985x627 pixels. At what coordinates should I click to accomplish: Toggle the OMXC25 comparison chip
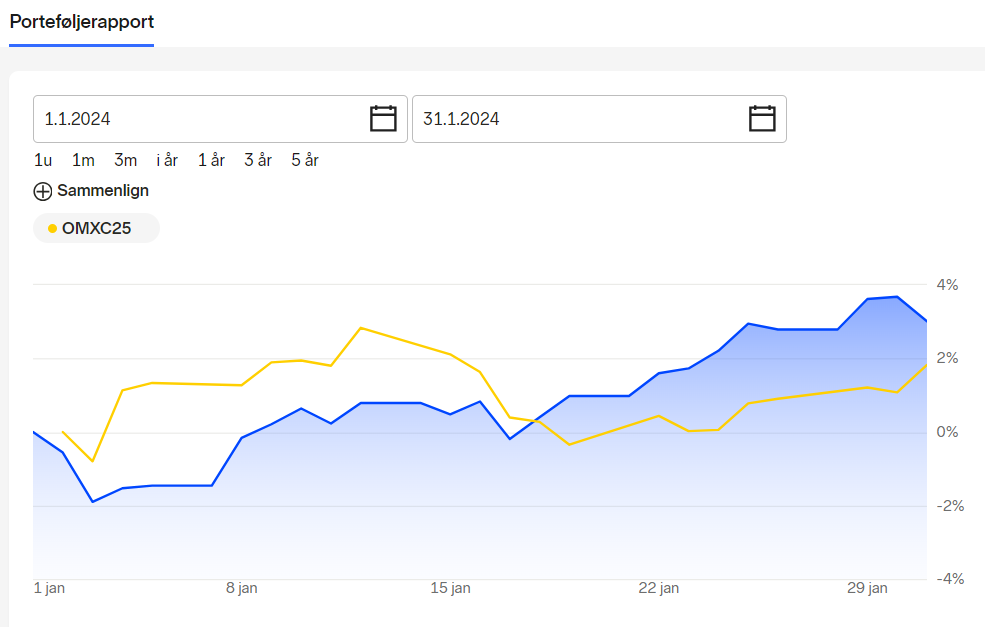coord(96,228)
